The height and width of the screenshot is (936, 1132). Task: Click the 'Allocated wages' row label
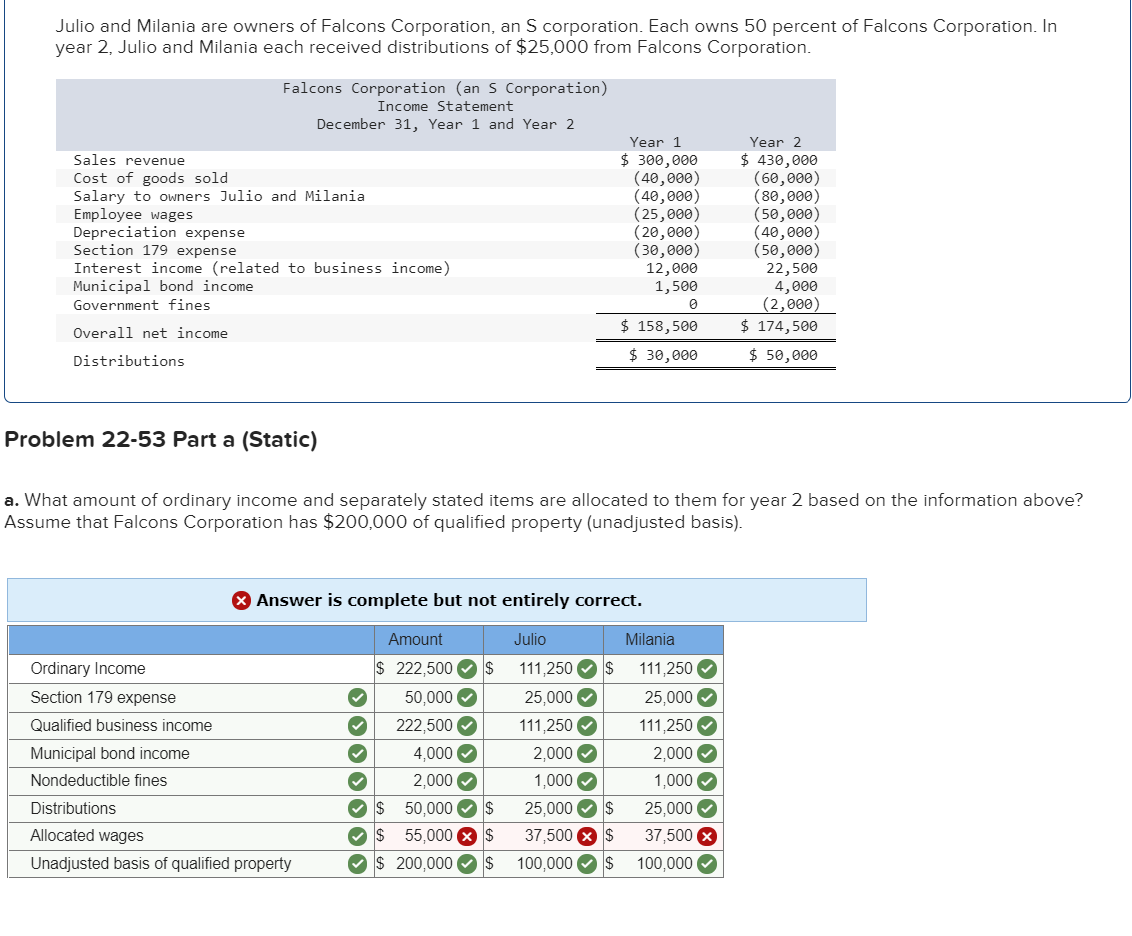pyautogui.click(x=87, y=836)
